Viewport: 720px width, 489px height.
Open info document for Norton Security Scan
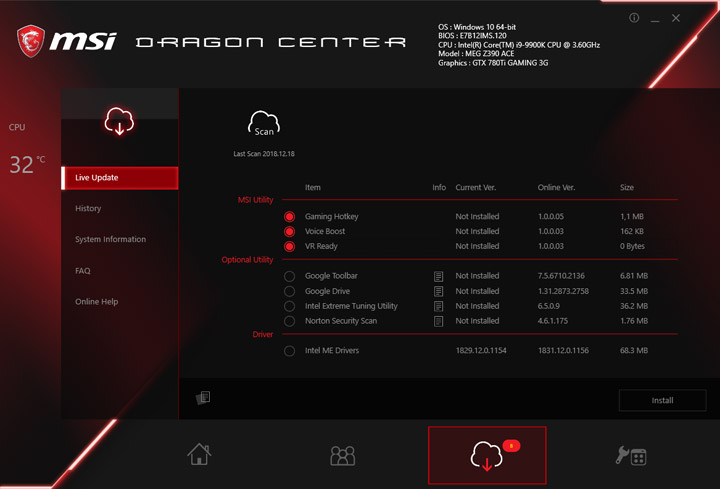(439, 321)
